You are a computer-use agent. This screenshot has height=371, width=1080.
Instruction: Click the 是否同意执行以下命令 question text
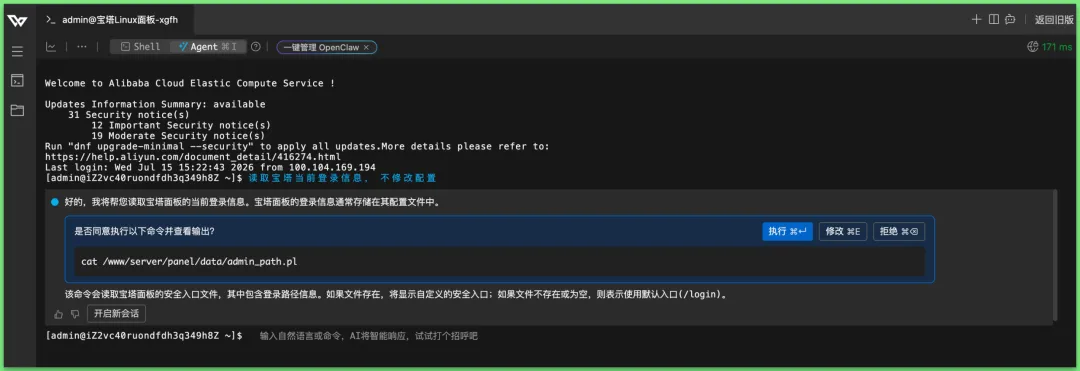[145, 231]
